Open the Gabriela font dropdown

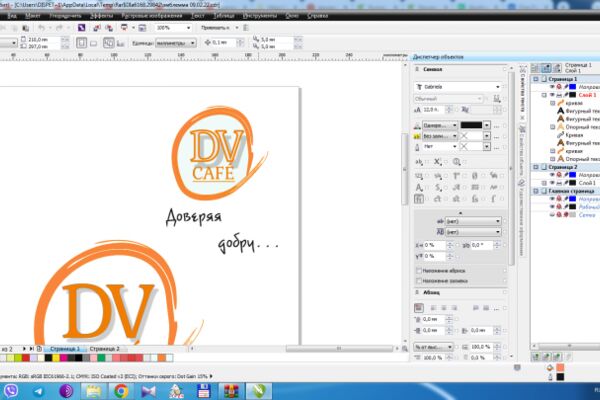click(x=497, y=87)
